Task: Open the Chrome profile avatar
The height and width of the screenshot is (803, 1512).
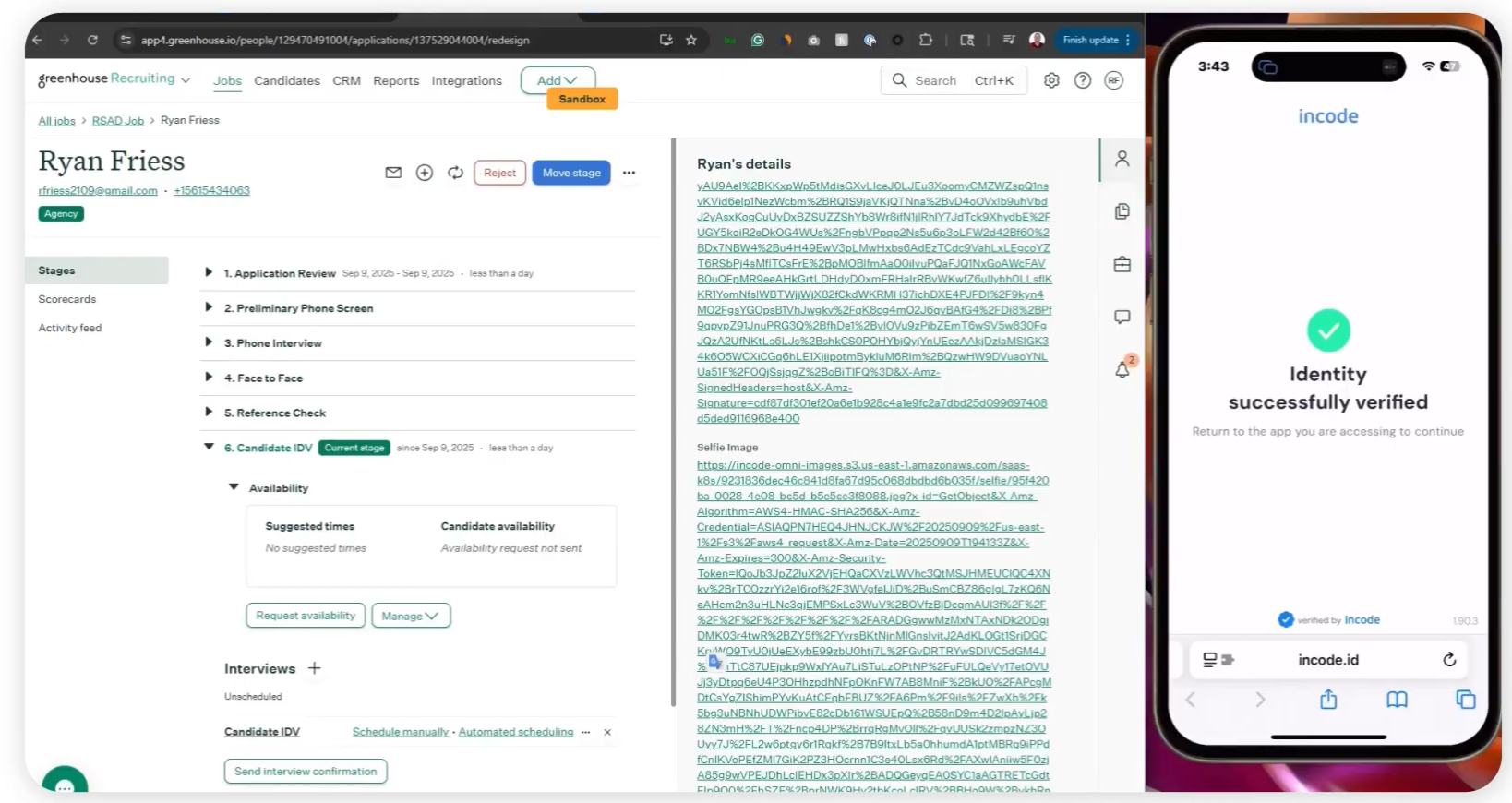Action: pos(1037,40)
